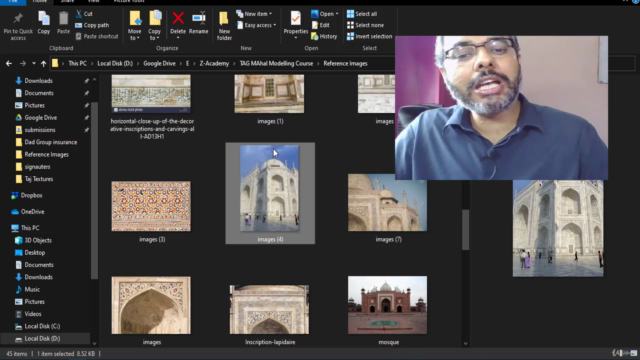Click the View ribbon tab
Image resolution: width=640 pixels, height=360 pixels.
(x=93, y=2)
